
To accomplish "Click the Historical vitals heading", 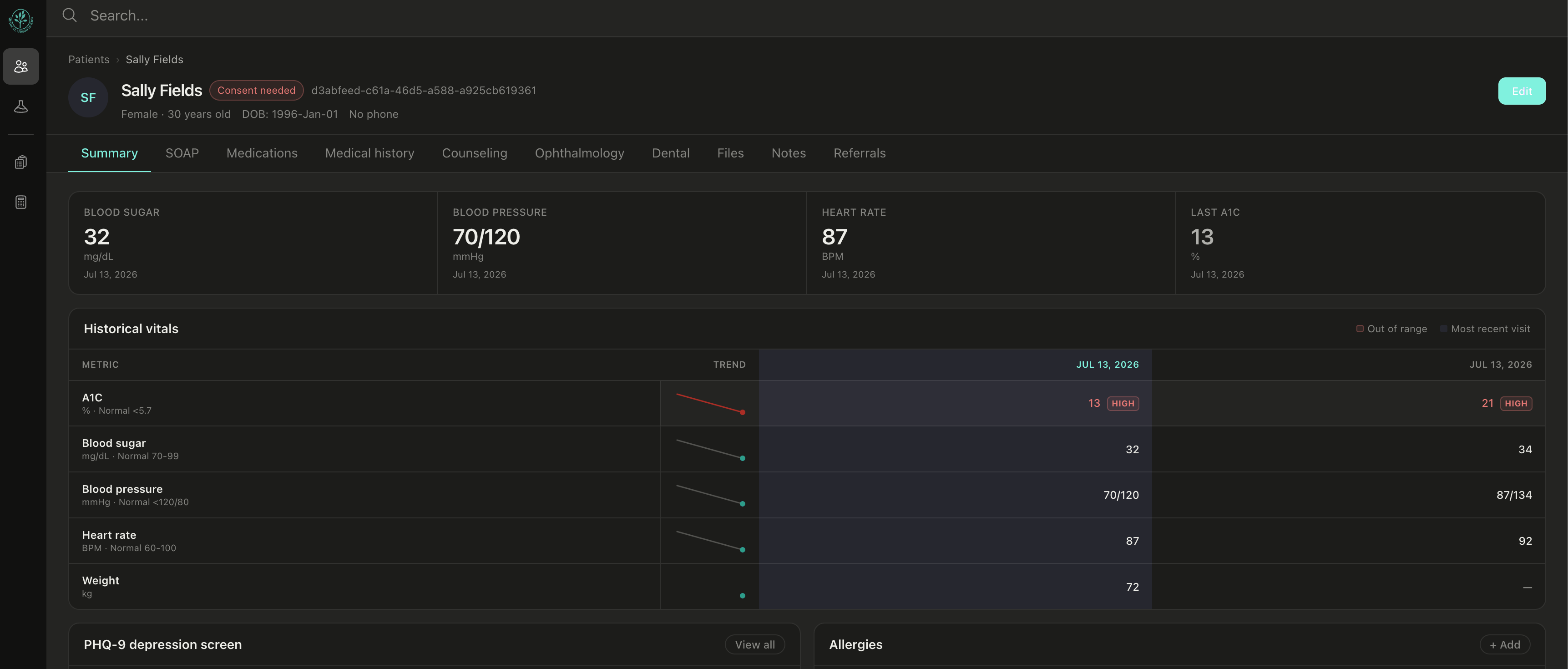I will click(x=131, y=329).
